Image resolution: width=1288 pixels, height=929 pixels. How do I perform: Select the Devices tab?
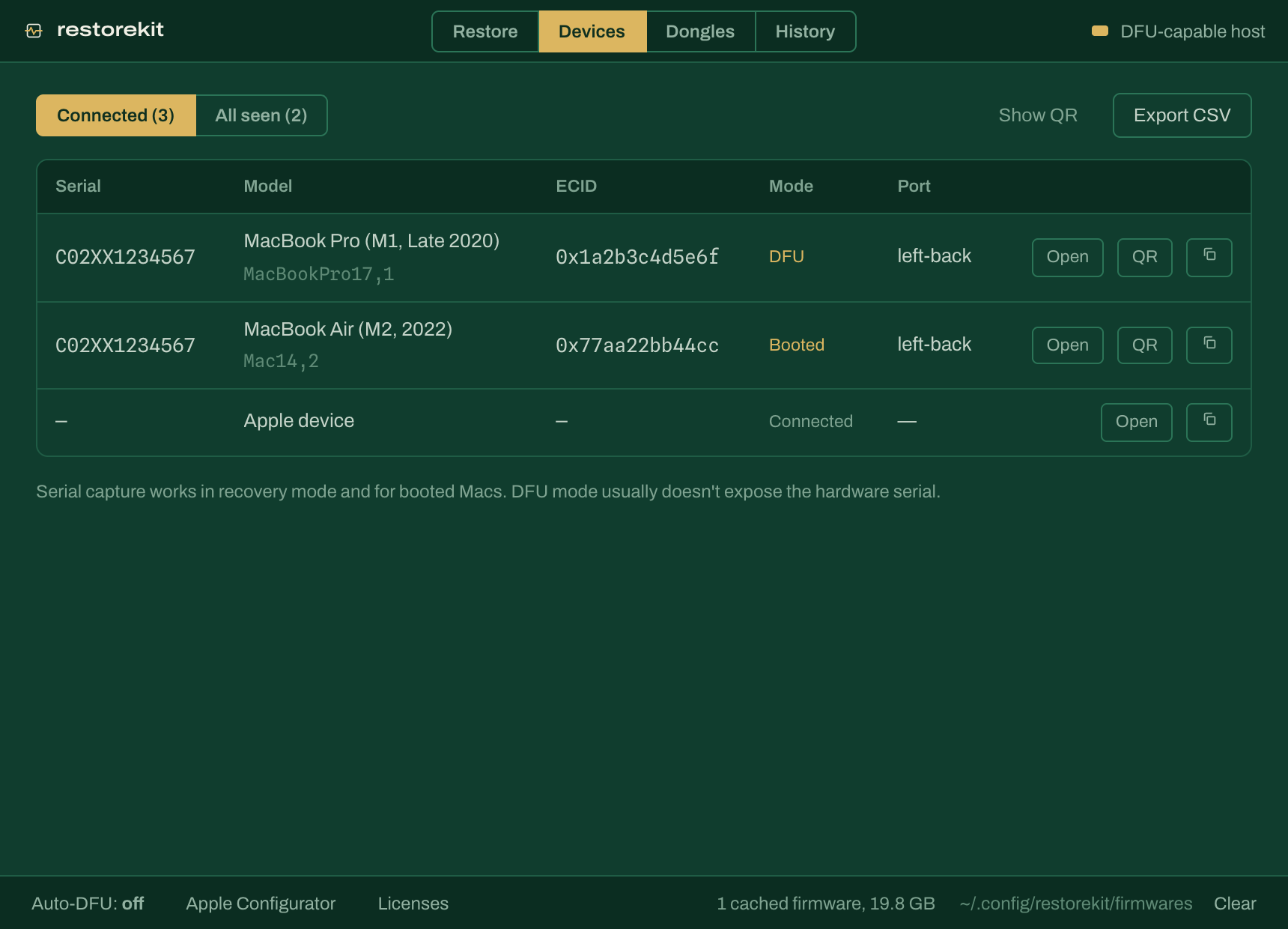pyautogui.click(x=592, y=31)
